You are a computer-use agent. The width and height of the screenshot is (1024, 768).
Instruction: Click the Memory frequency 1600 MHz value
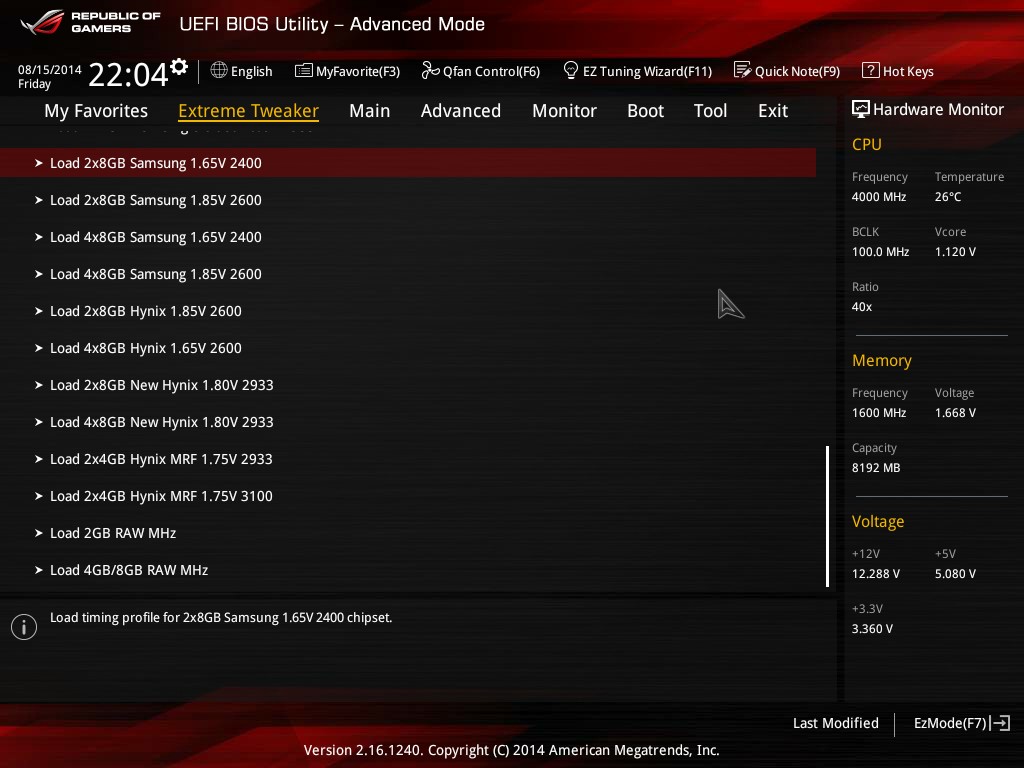tap(878, 413)
